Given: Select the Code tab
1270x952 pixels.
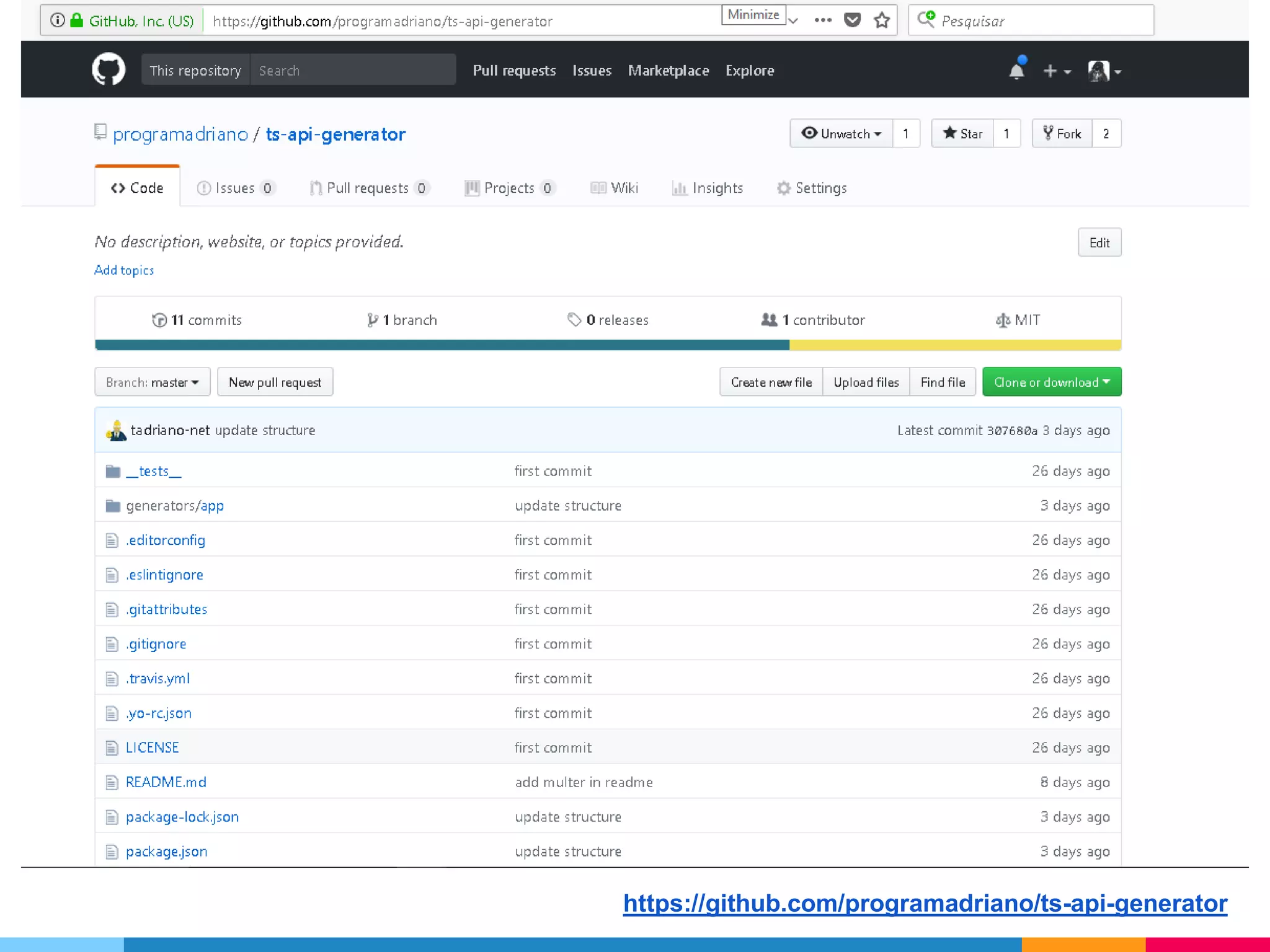Looking at the screenshot, I should tap(137, 187).
